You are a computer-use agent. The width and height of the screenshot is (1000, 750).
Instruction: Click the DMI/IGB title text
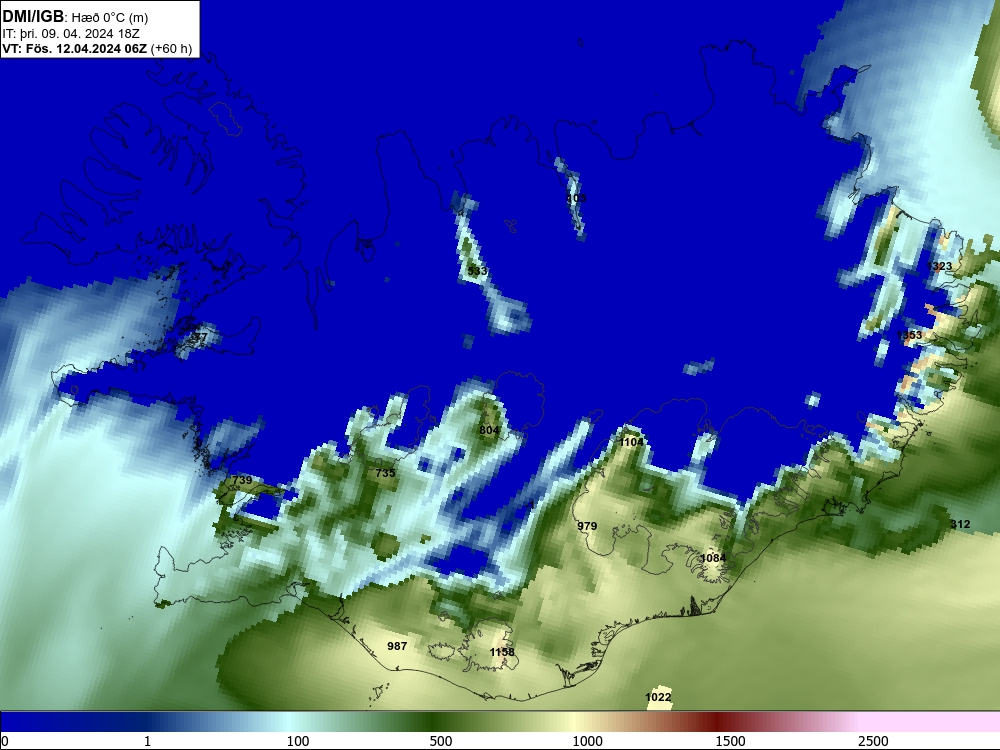coord(33,17)
